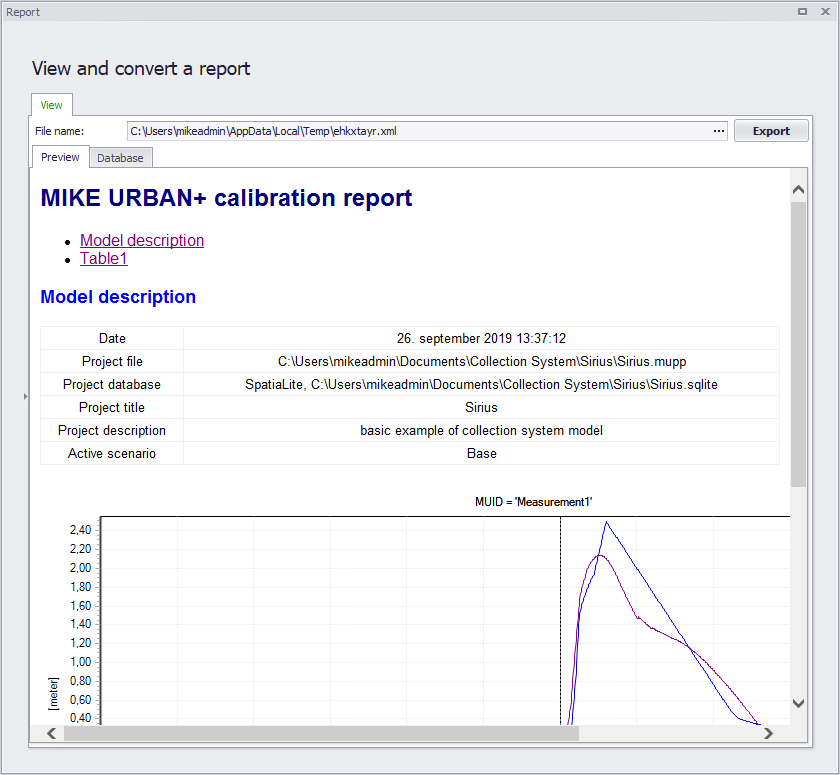840x775 pixels.
Task: Switch to the Database tab
Action: click(120, 158)
